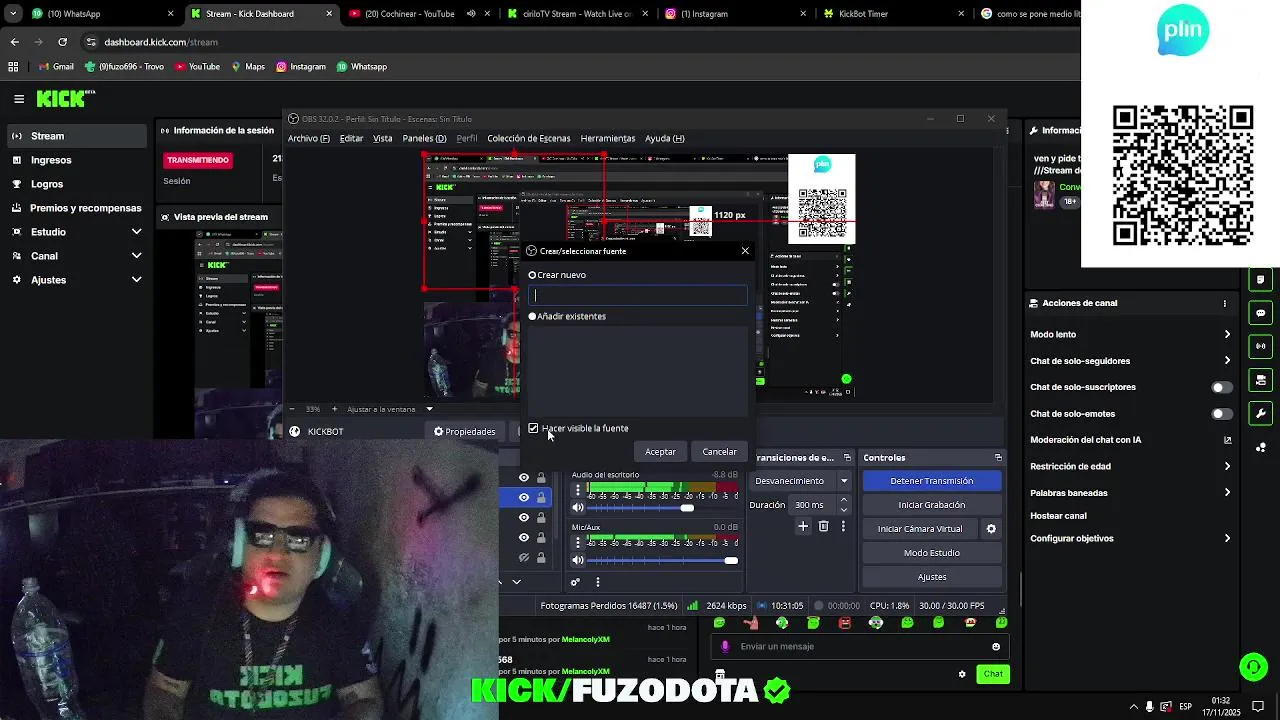Click Iniciar Grabación button
The image size is (1280, 720).
point(931,505)
